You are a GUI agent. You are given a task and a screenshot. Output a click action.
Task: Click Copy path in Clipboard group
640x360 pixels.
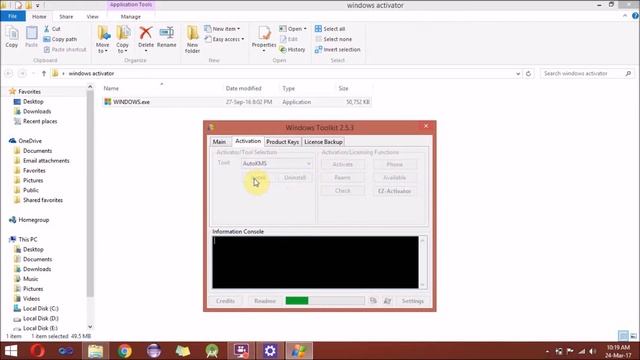click(60, 39)
